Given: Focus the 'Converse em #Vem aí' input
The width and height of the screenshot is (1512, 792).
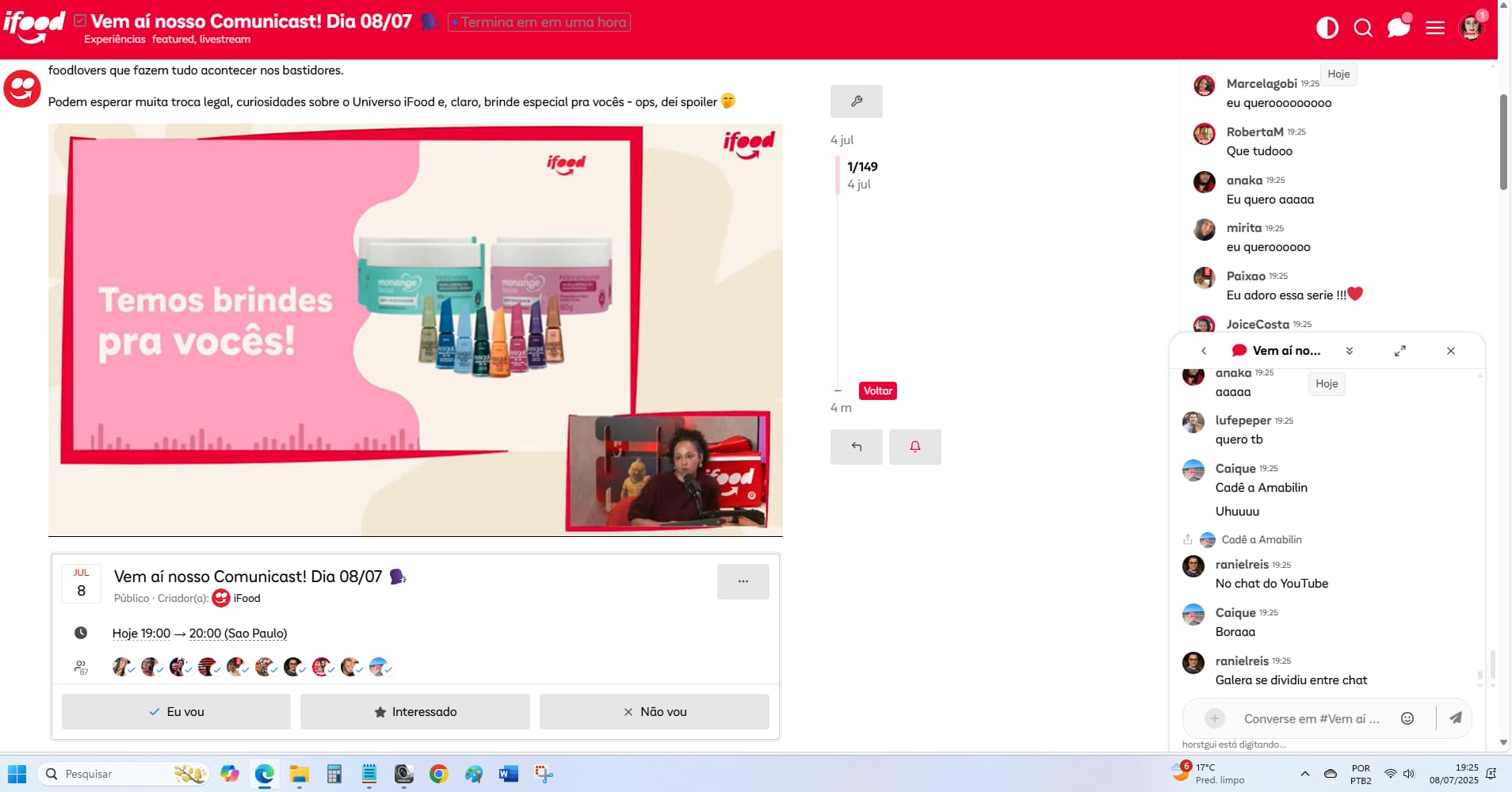Looking at the screenshot, I should coord(1312,718).
